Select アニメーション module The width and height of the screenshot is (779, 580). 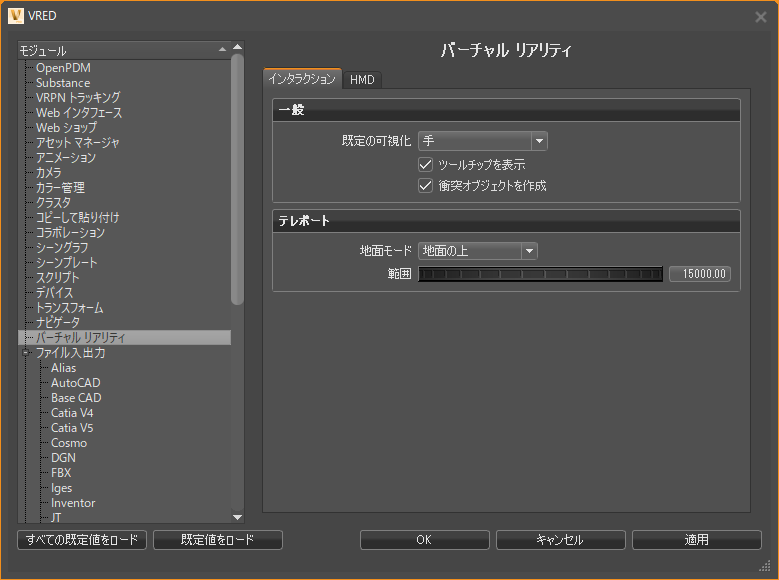click(66, 158)
